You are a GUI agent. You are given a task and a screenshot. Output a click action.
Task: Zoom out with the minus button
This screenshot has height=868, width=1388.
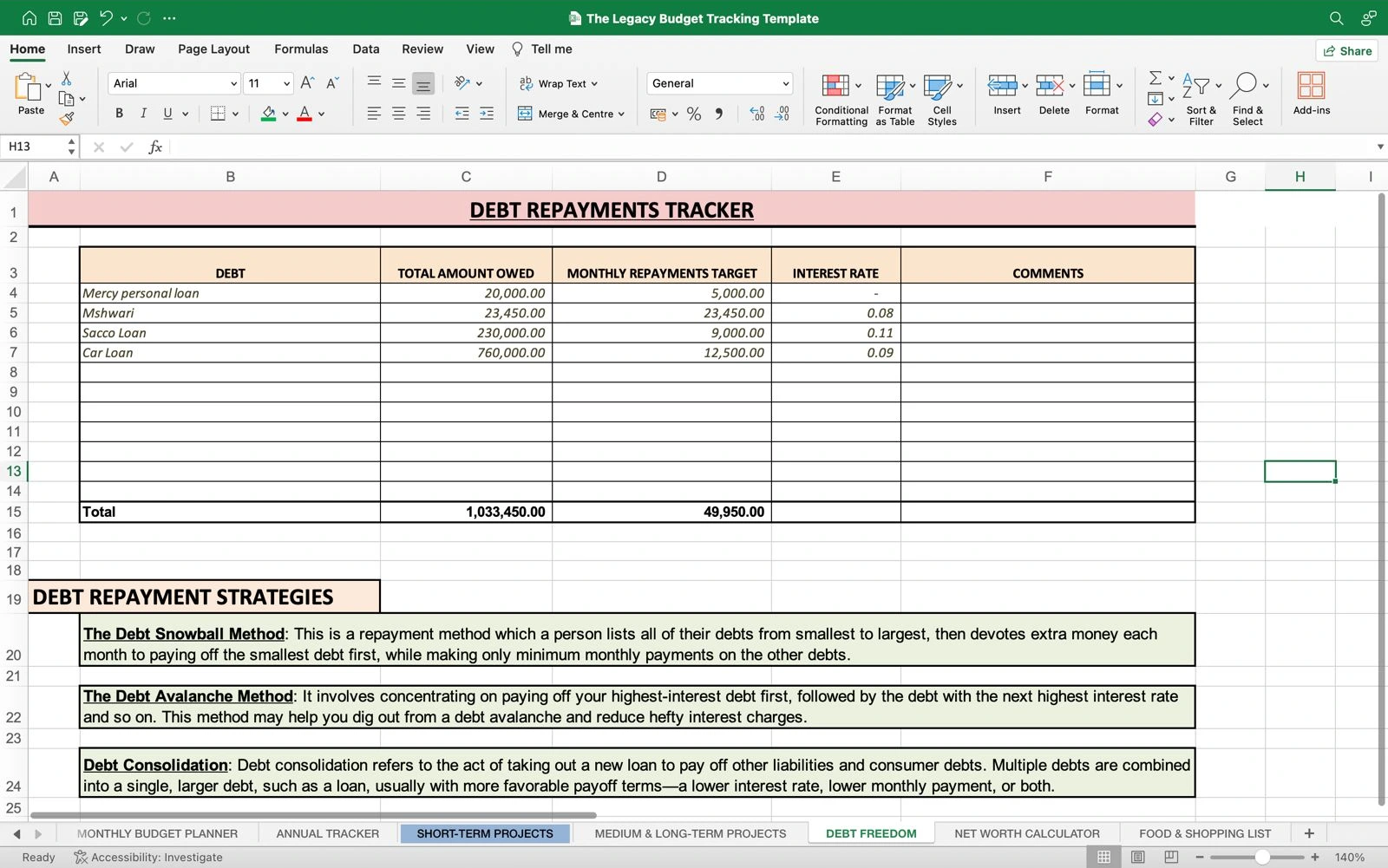coord(1200,858)
